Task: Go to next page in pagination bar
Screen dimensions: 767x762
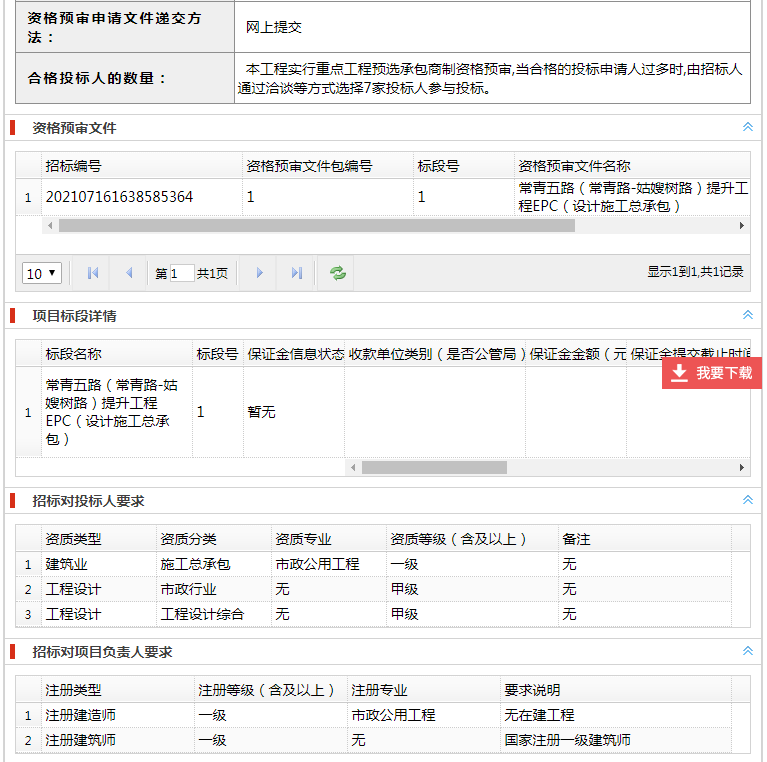Action: tap(260, 273)
